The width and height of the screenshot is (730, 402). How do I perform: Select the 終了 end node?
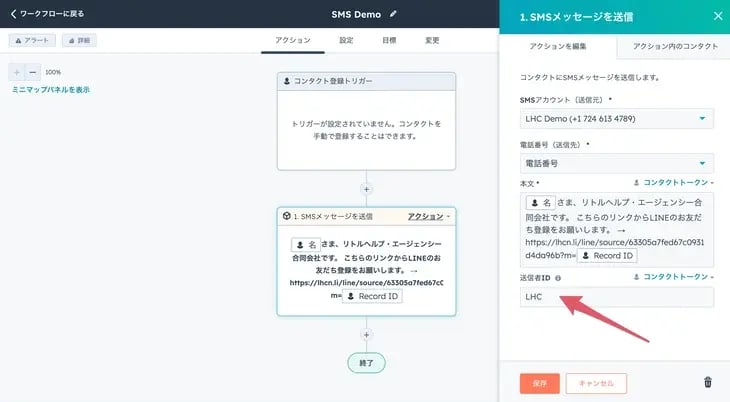(x=366, y=363)
